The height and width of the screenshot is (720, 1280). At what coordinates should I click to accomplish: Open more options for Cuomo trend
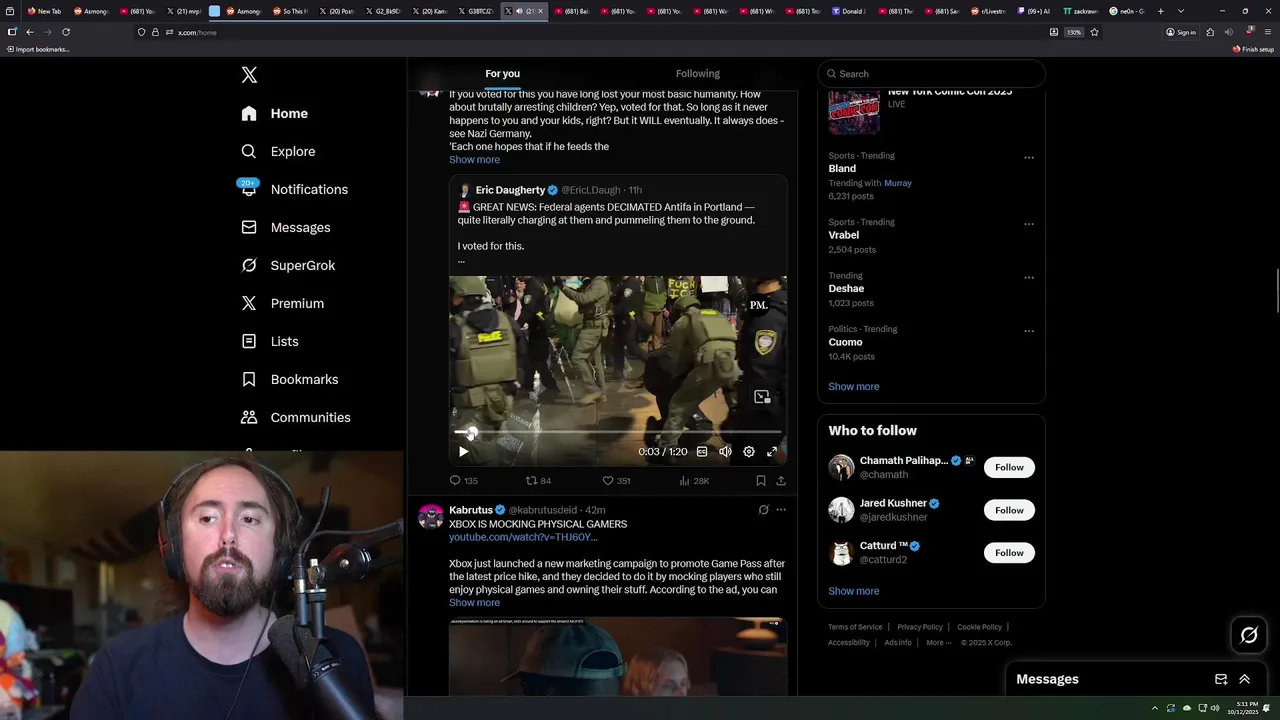pos(1028,331)
